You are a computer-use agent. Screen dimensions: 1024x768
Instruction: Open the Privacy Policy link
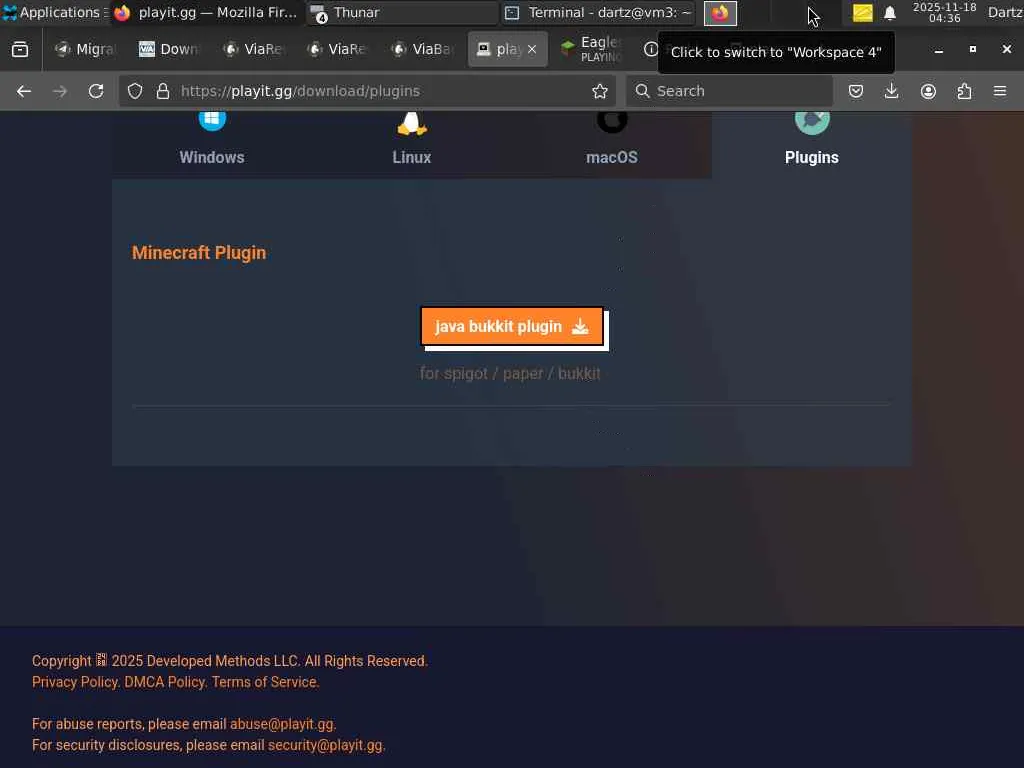click(74, 682)
